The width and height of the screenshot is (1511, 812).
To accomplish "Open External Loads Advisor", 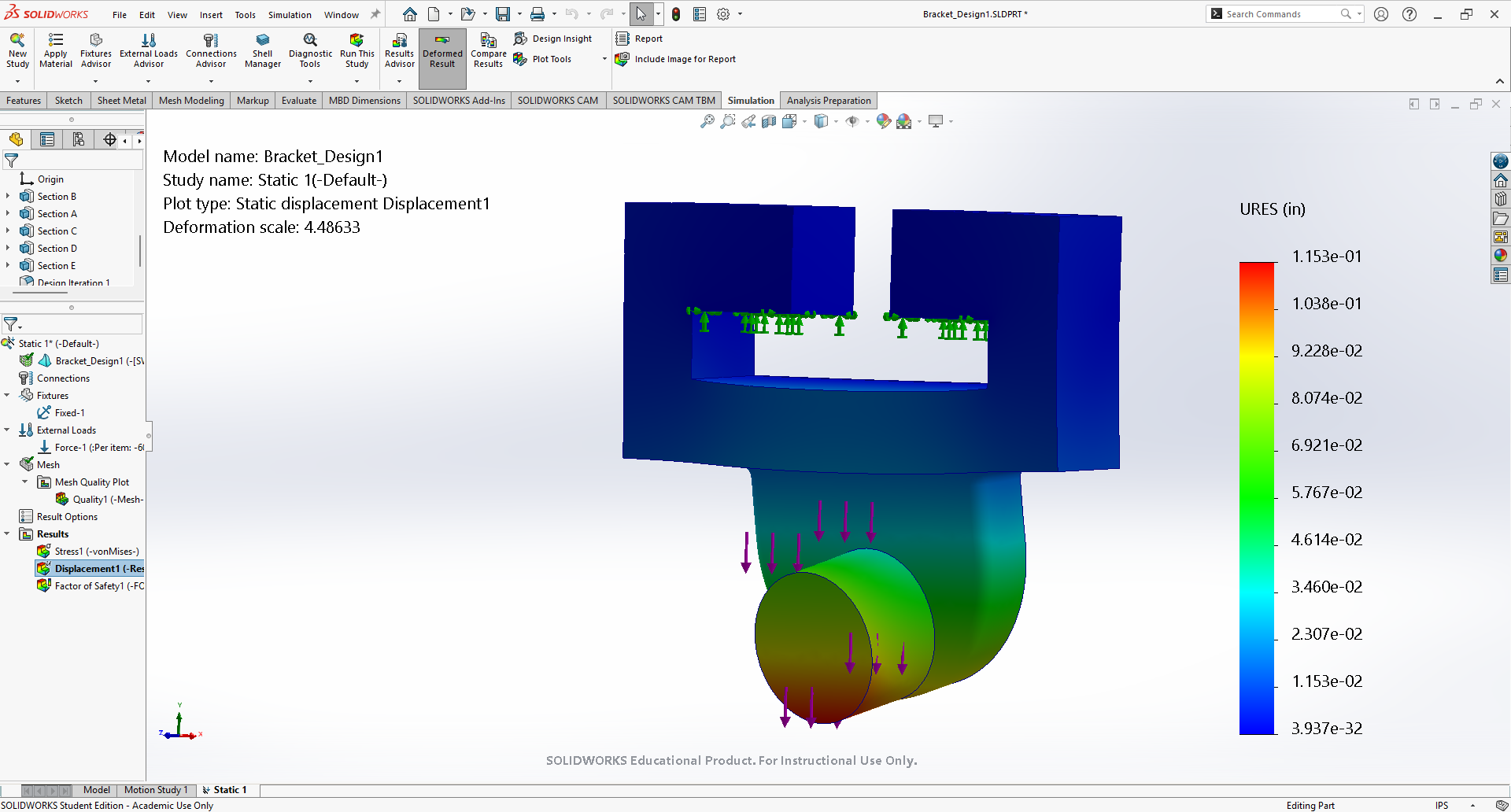I will point(149,51).
